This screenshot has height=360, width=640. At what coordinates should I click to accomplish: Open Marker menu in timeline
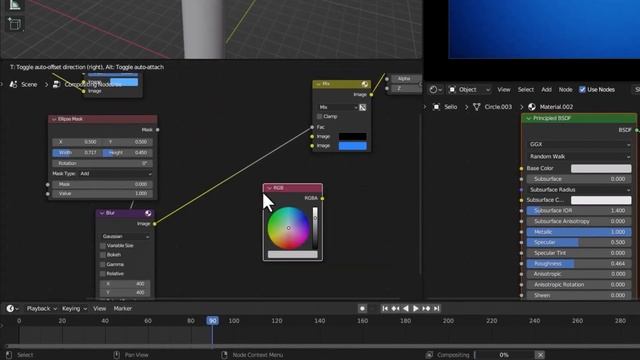(x=122, y=309)
